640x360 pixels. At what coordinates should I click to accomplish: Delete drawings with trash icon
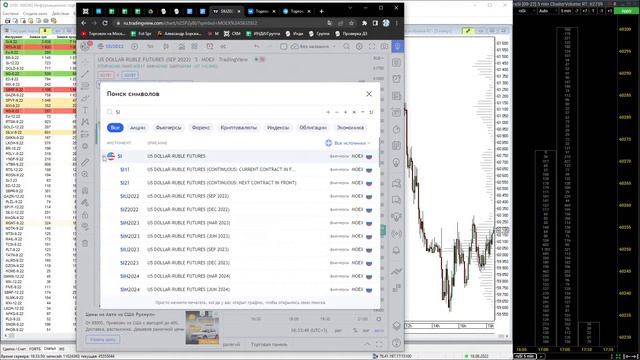(x=85, y=244)
